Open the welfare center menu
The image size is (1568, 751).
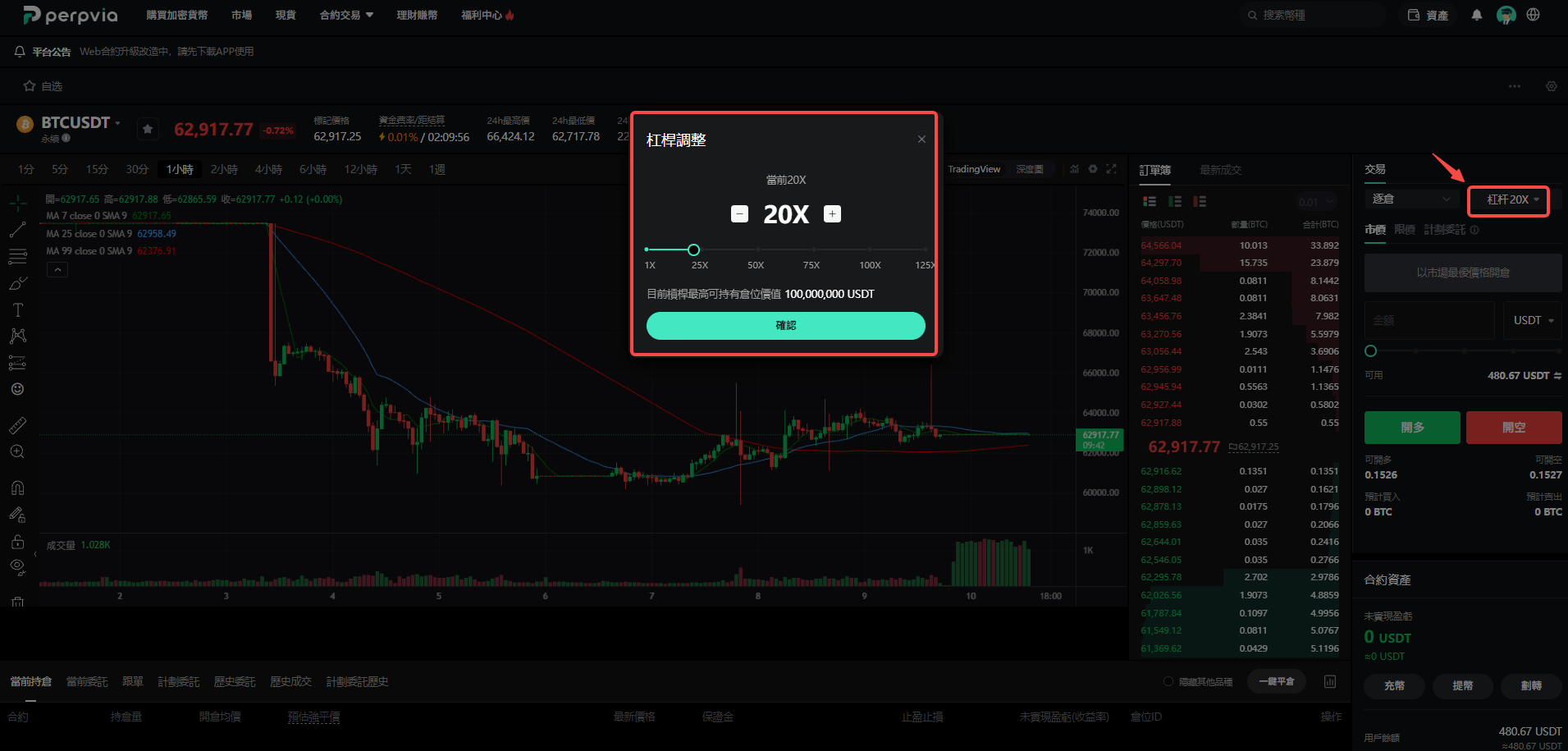487,15
